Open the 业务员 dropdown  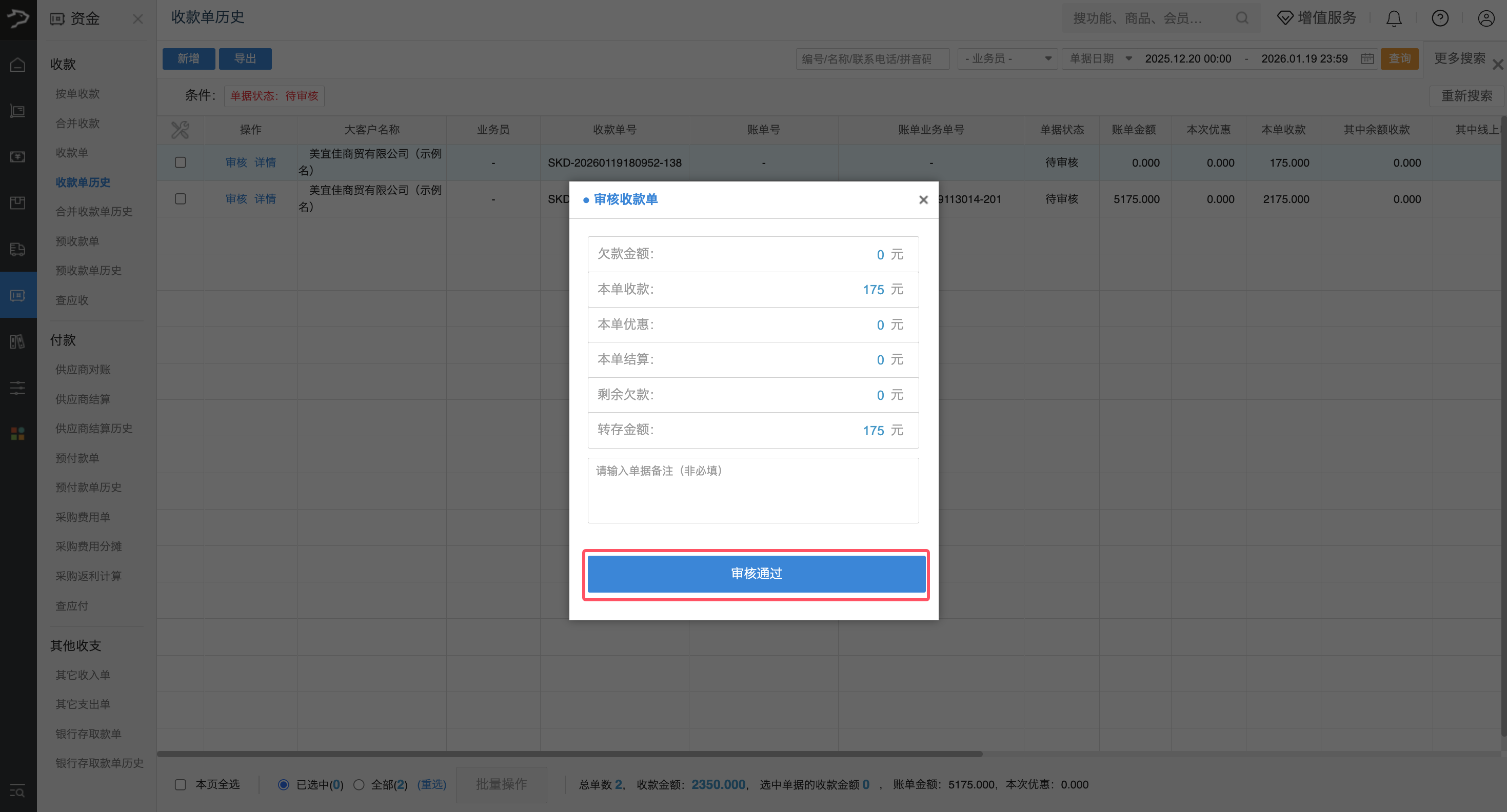tap(1007, 58)
